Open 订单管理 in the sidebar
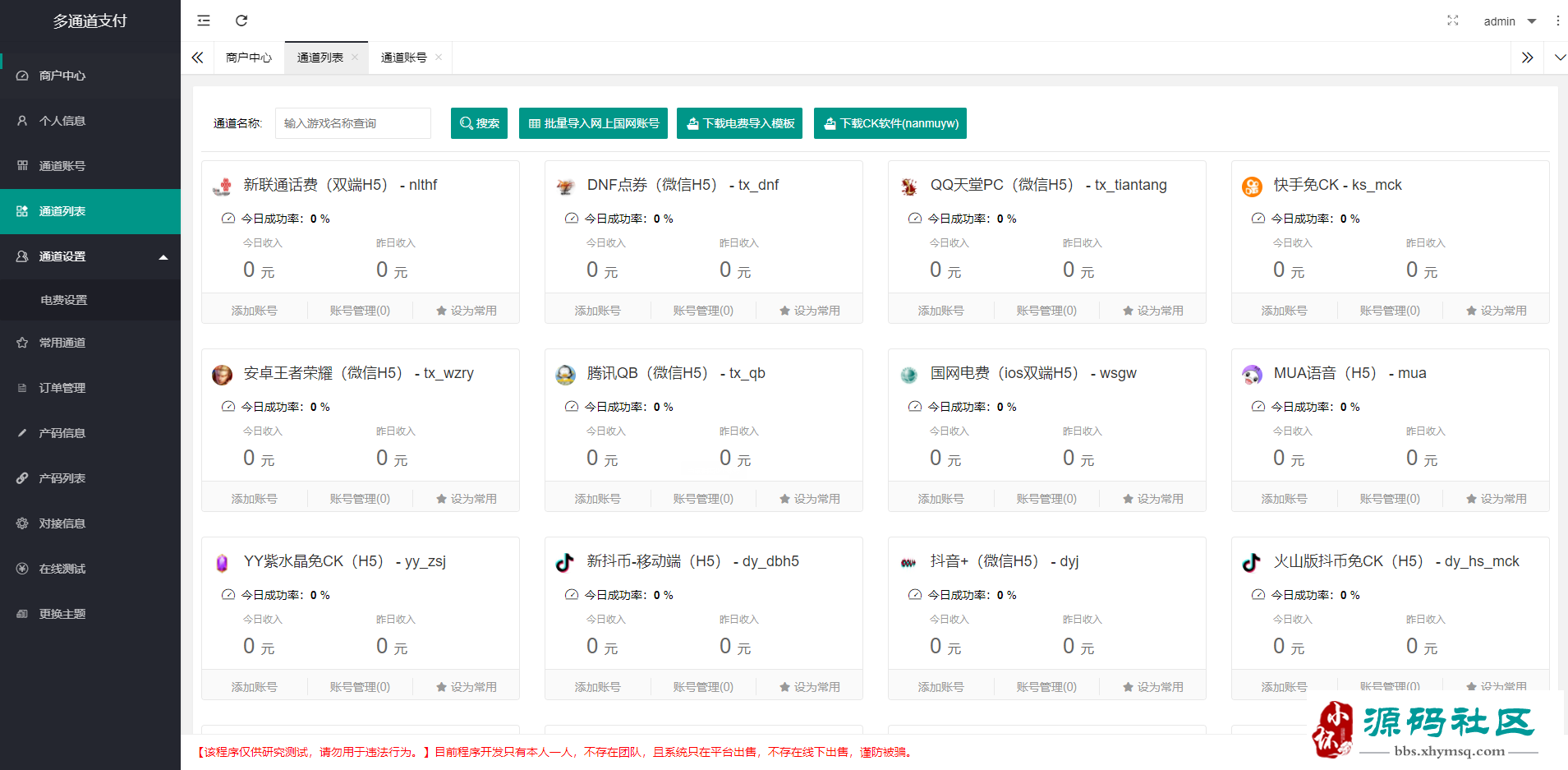This screenshot has width=1568, height=770. 62,388
